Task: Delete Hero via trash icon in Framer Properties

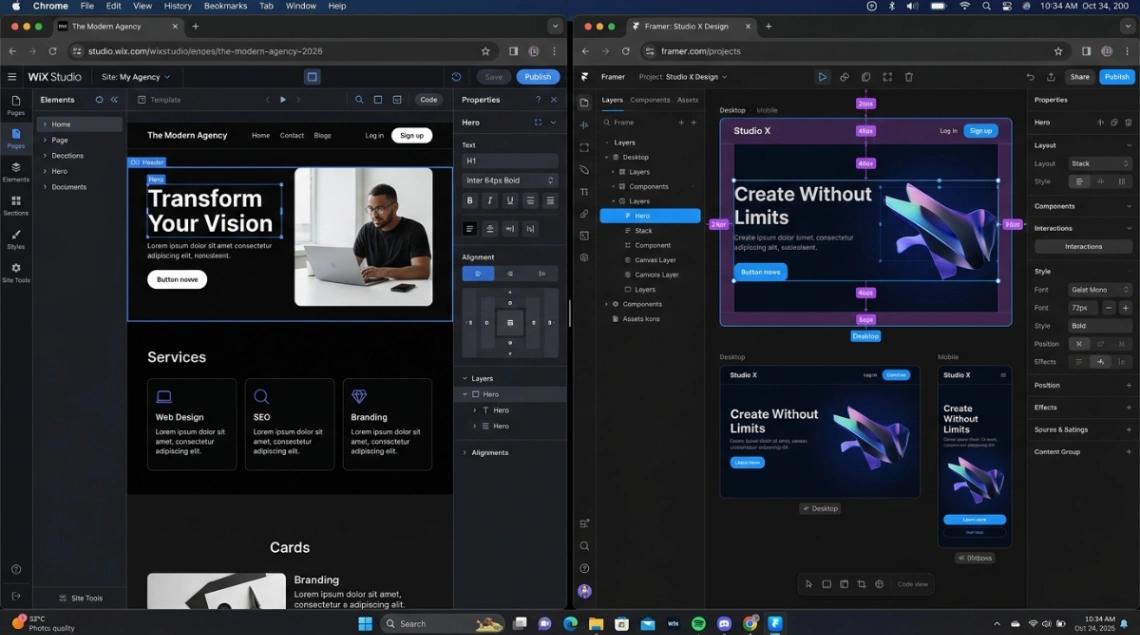Action: coord(1128,122)
